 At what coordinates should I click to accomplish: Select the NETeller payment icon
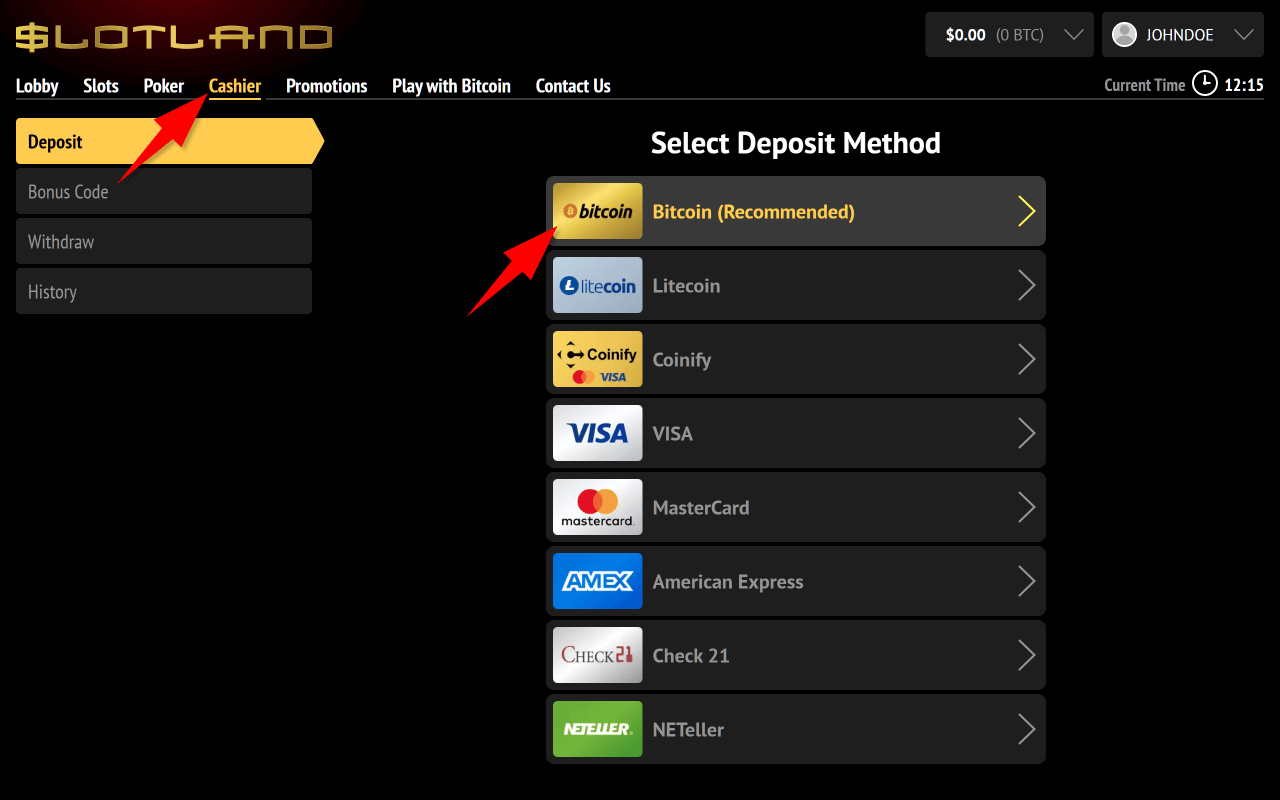(597, 729)
